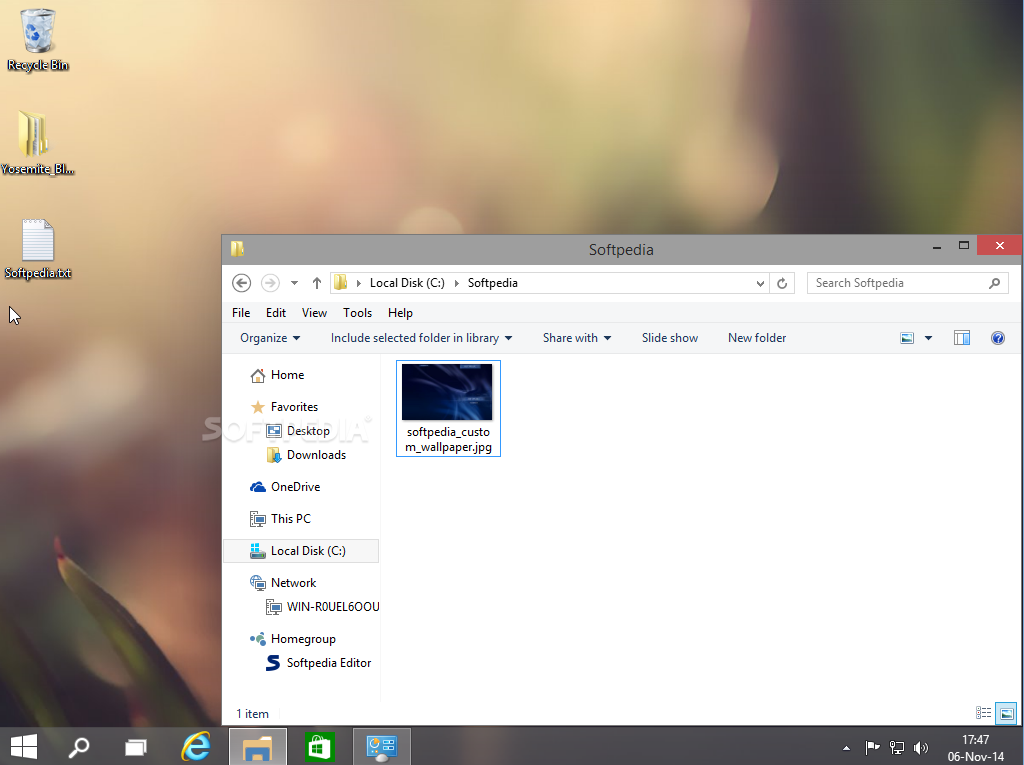The height and width of the screenshot is (765, 1024).
Task: Open the Windows Start button
Action: (x=24, y=746)
